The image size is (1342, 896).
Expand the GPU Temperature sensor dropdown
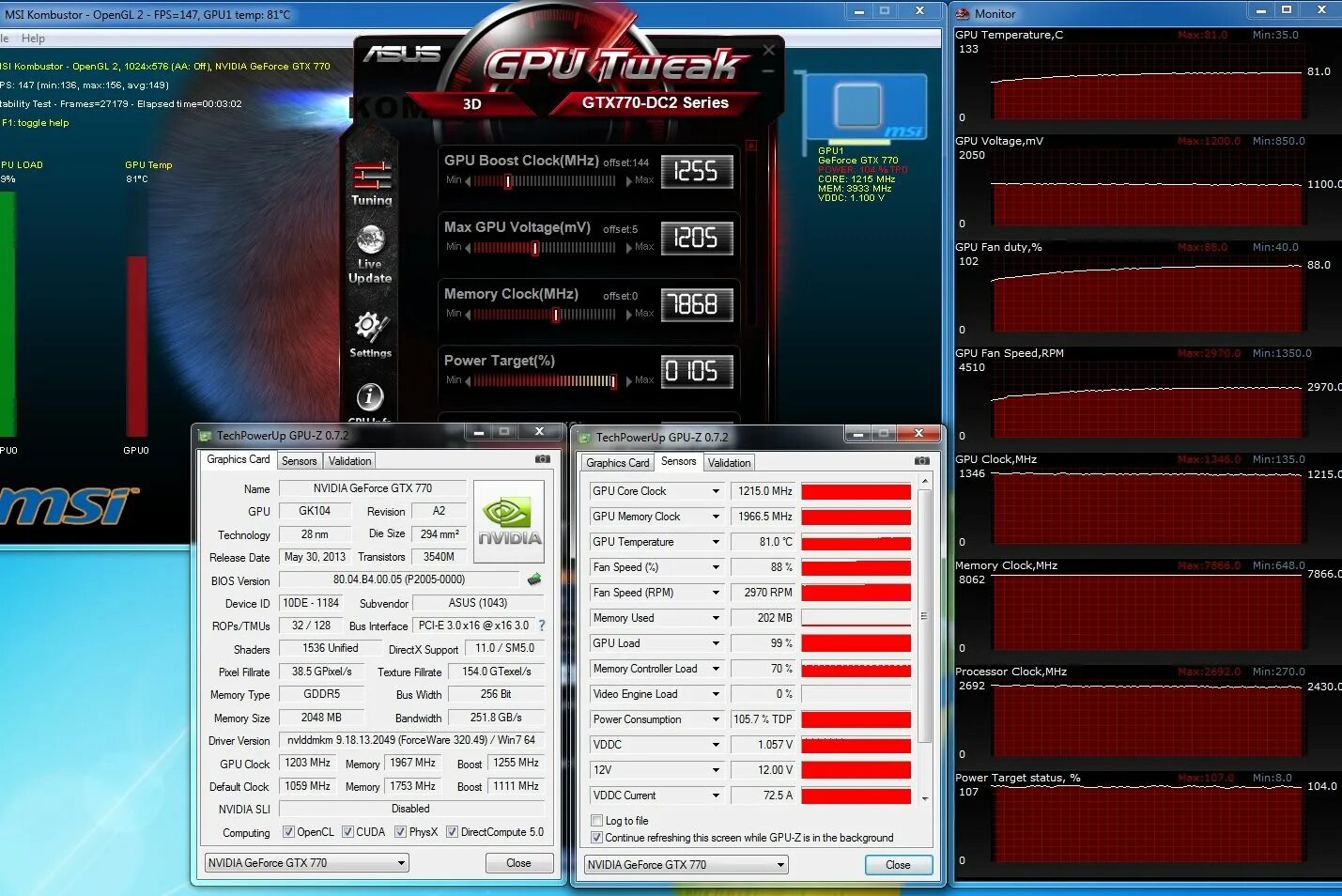click(x=716, y=542)
